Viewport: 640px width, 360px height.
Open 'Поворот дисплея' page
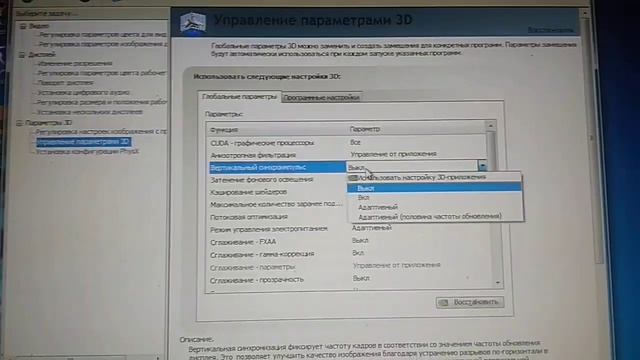pyautogui.click(x=65, y=82)
